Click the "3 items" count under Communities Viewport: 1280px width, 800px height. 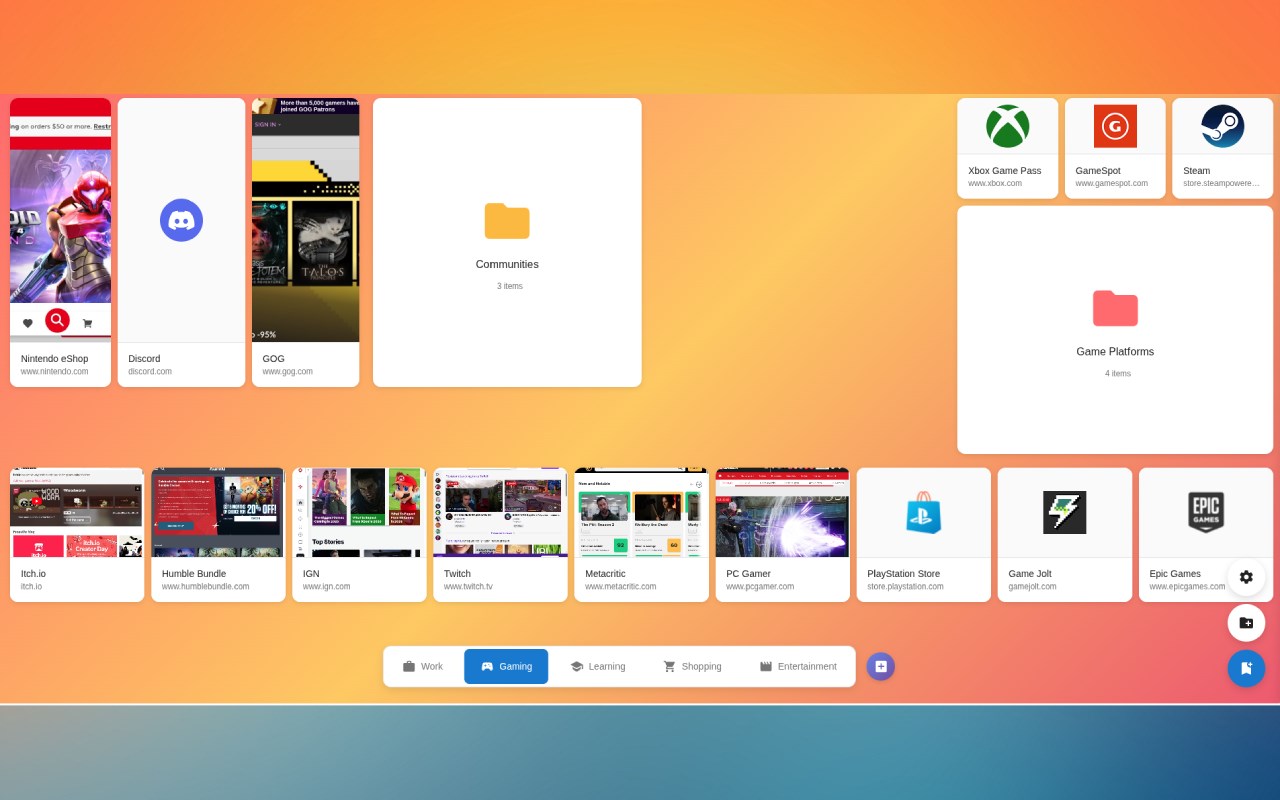point(509,286)
